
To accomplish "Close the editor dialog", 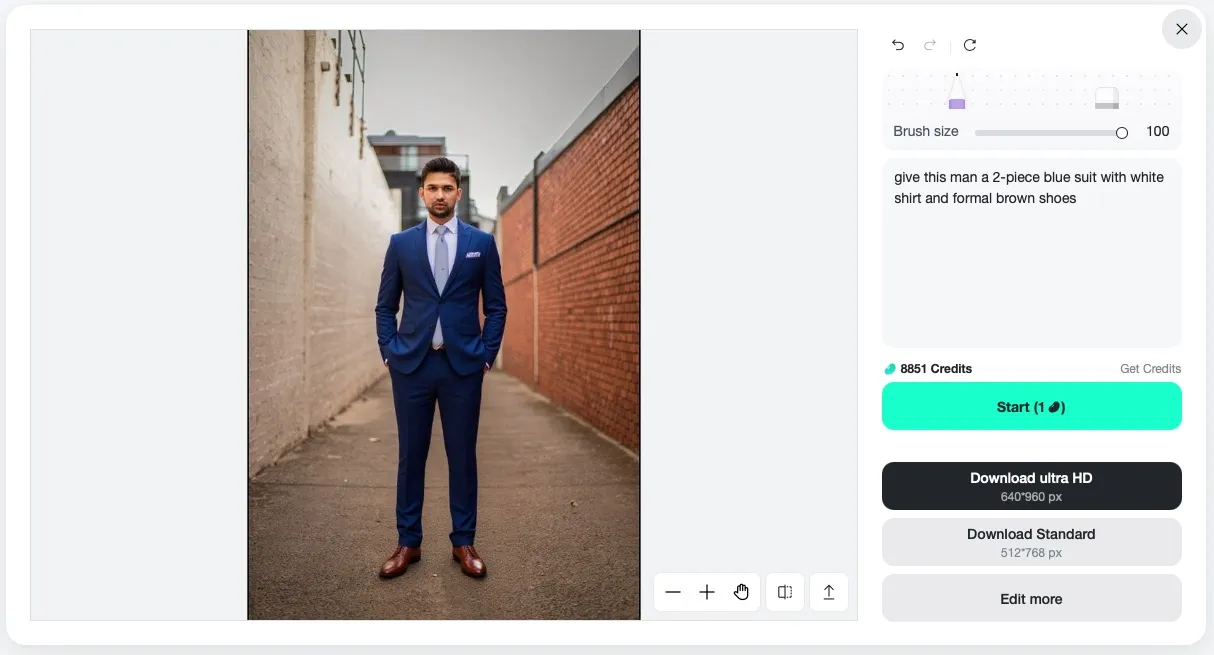I will click(1182, 29).
